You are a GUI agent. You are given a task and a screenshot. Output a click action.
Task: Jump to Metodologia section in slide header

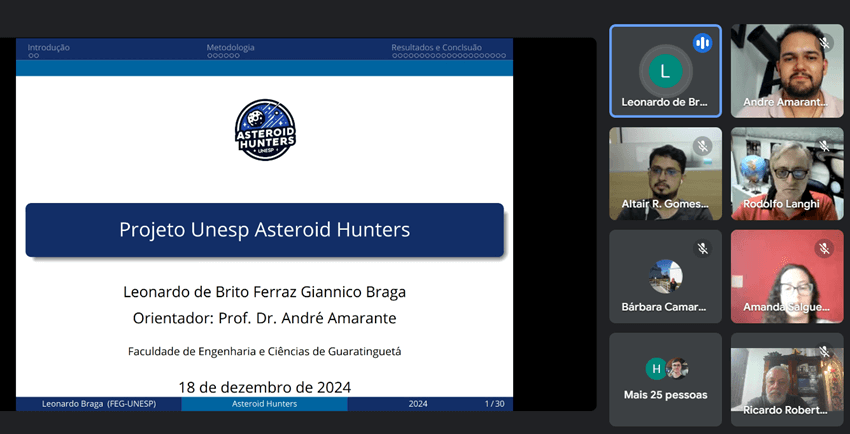pyautogui.click(x=230, y=48)
